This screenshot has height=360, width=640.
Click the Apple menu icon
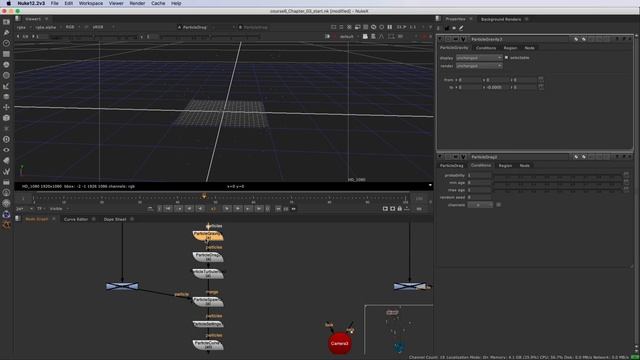[9, 3]
